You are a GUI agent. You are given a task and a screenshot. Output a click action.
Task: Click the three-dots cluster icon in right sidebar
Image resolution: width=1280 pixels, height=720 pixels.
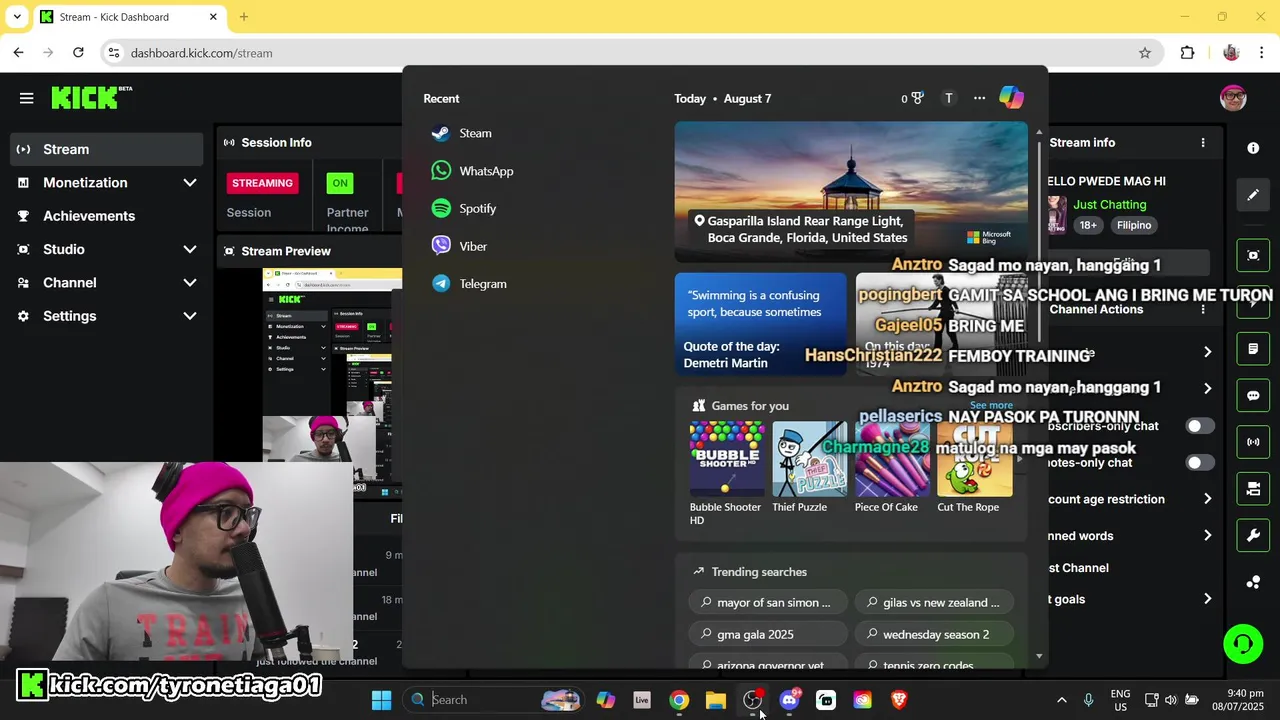click(1253, 582)
